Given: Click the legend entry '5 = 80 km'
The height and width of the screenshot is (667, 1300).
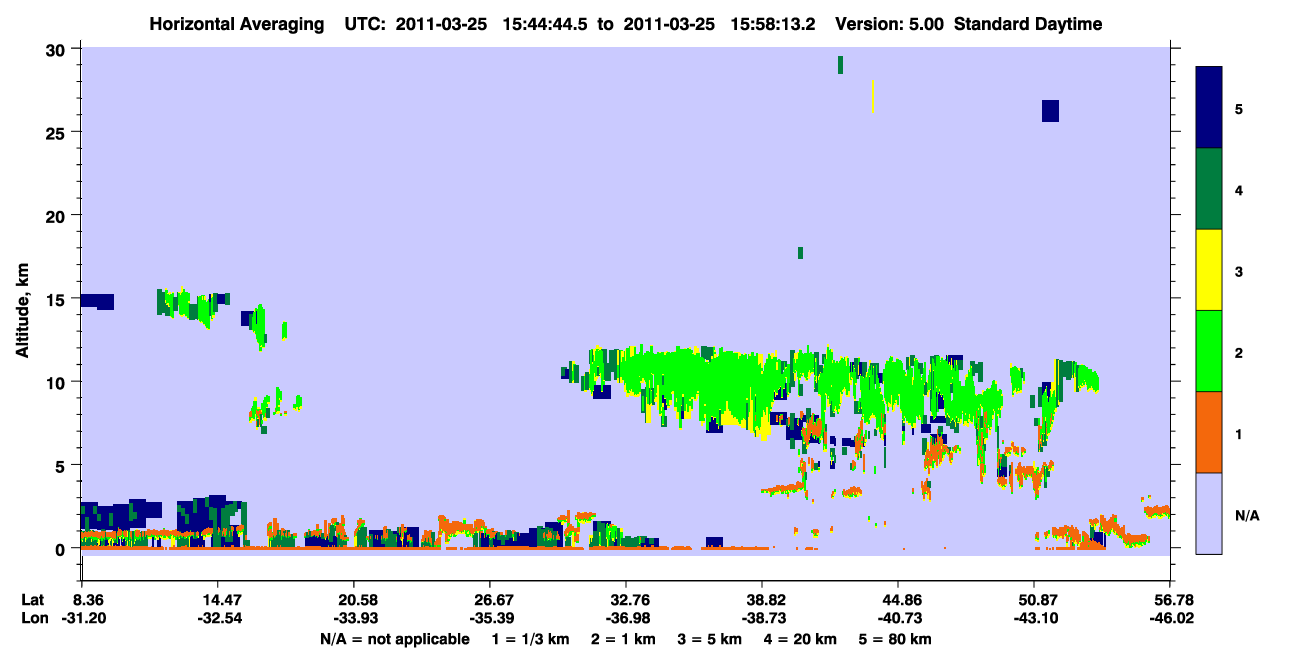Looking at the screenshot, I should [x=896, y=639].
